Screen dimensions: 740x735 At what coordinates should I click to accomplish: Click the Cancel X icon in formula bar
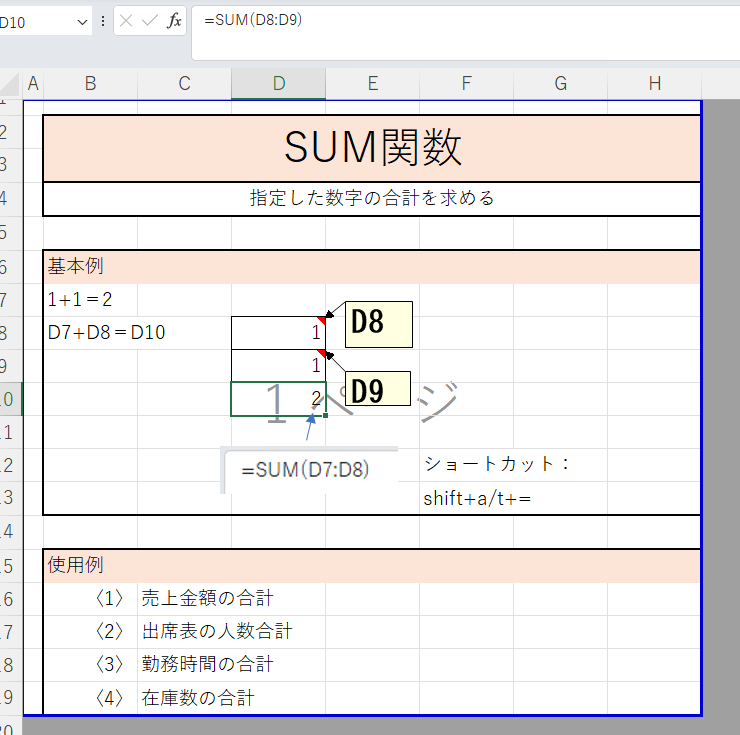pos(127,21)
